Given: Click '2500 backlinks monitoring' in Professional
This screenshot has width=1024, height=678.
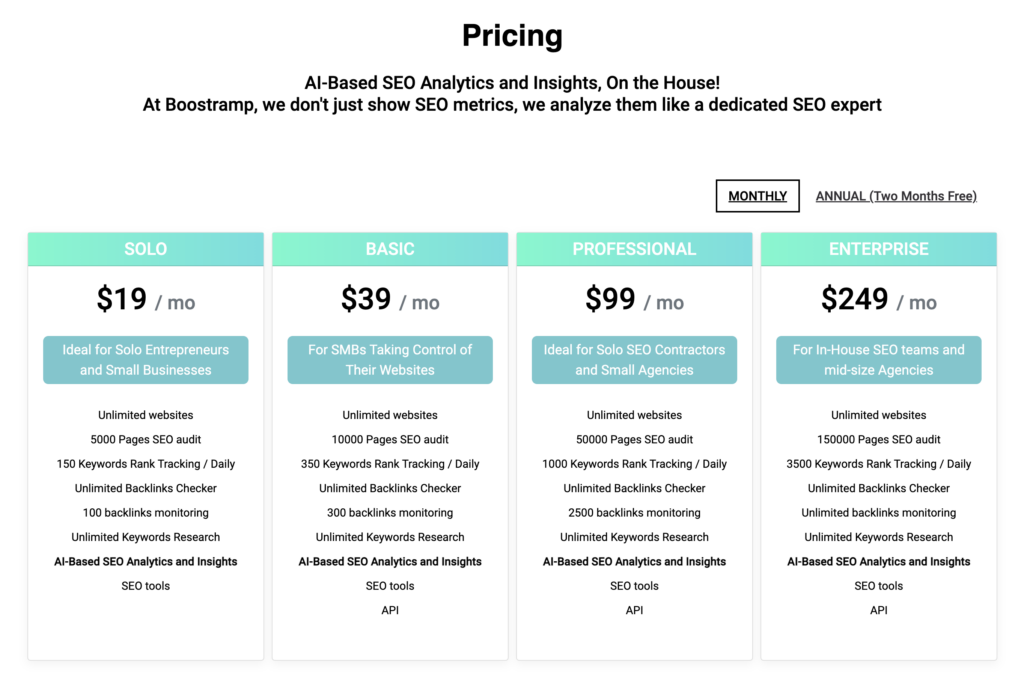Looking at the screenshot, I should pyautogui.click(x=634, y=513).
